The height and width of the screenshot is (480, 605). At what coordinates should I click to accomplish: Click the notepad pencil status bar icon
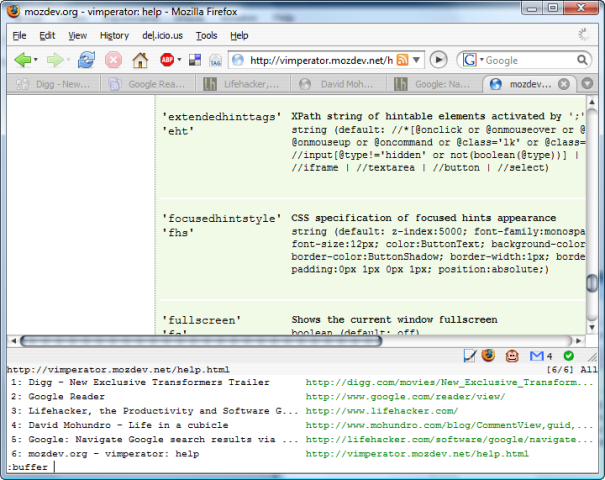(470, 356)
